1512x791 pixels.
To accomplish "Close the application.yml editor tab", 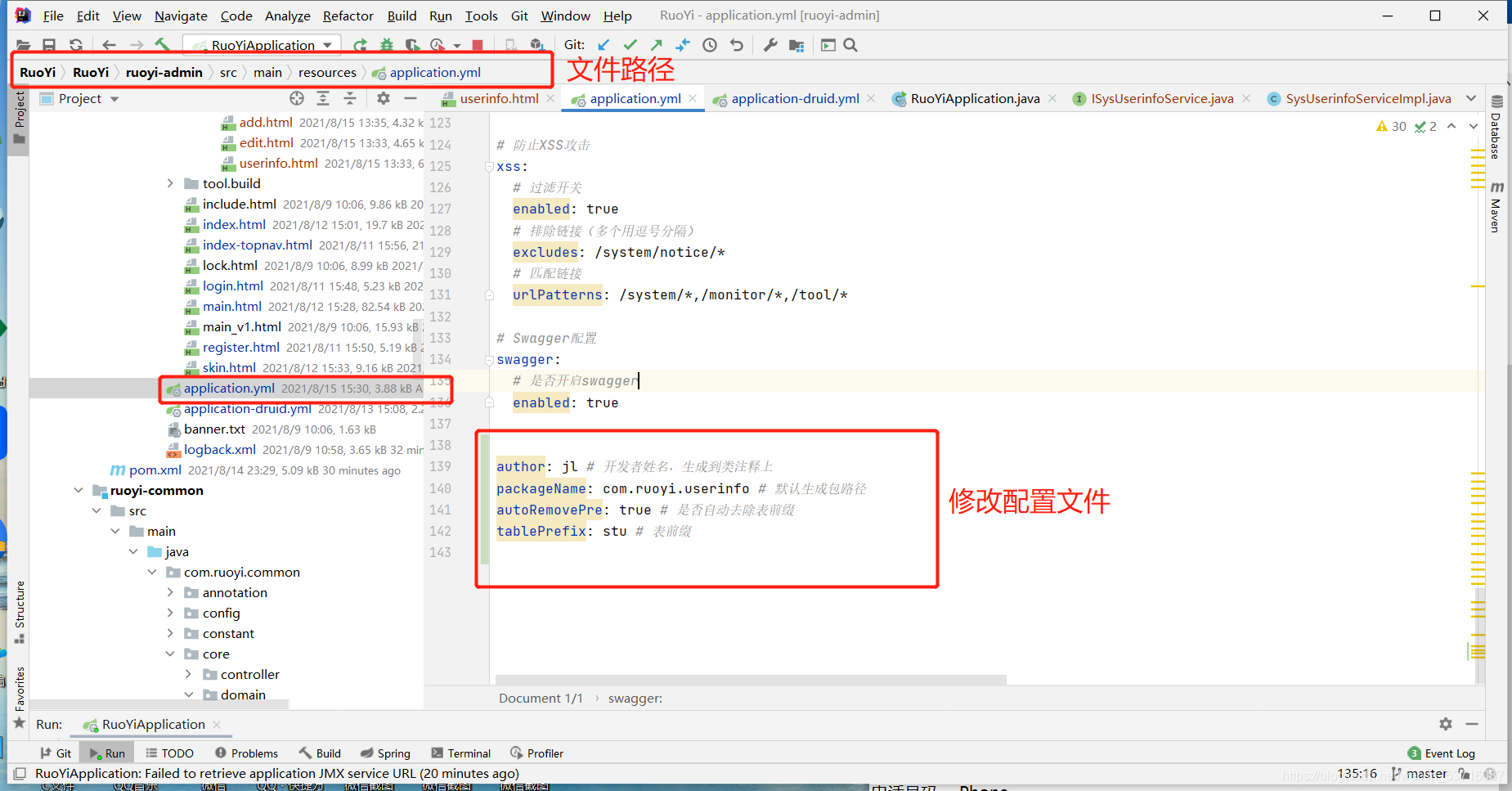I will click(x=693, y=98).
